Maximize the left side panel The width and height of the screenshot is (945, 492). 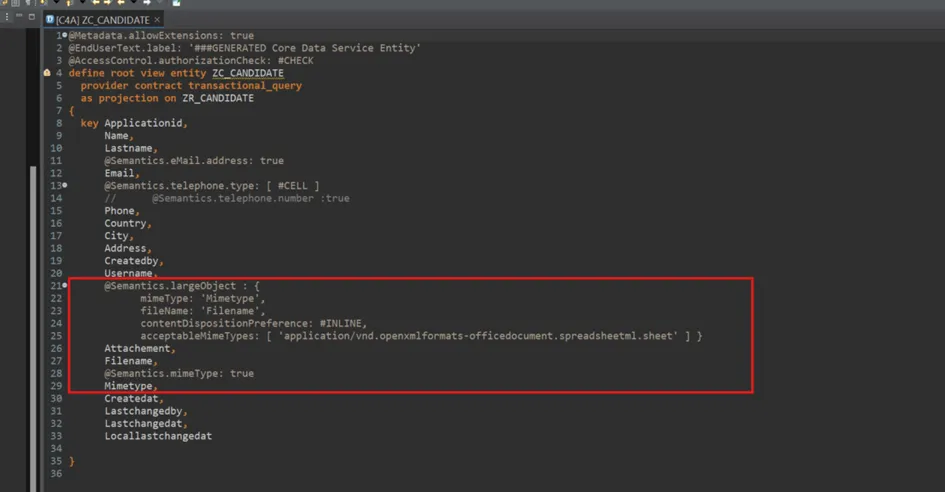click(x=32, y=18)
